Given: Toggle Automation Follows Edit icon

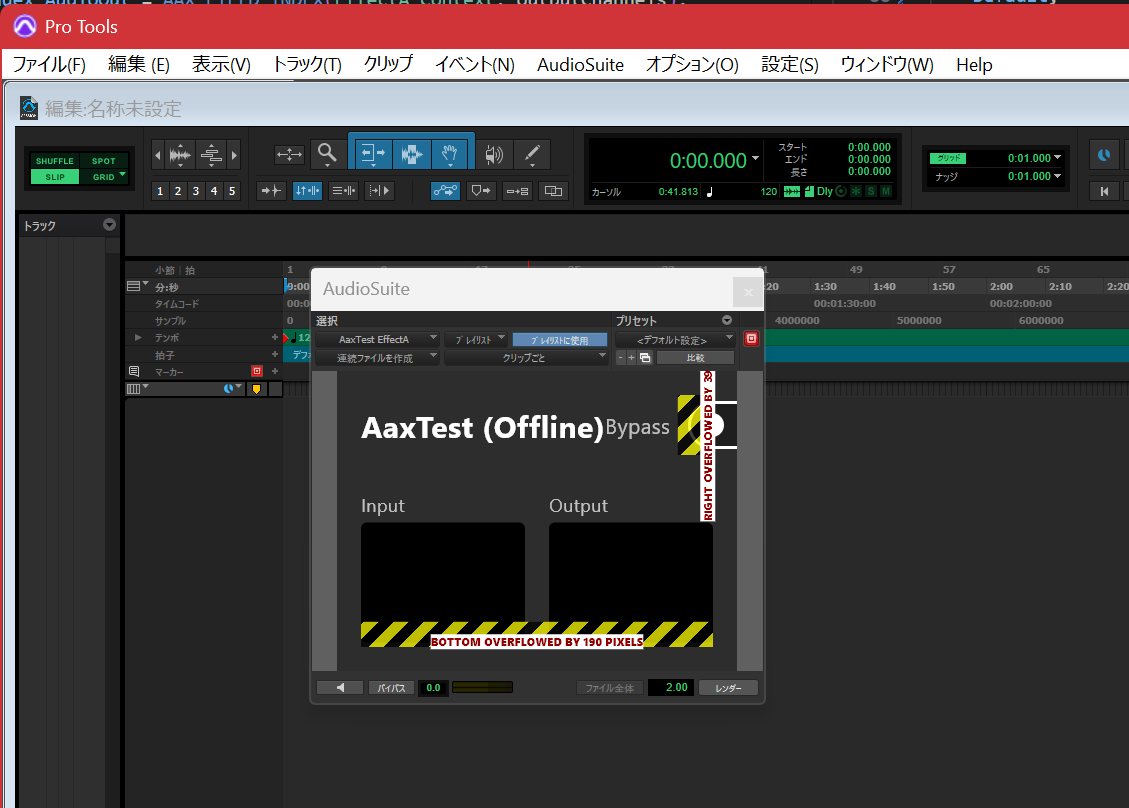Looking at the screenshot, I should coord(445,191).
